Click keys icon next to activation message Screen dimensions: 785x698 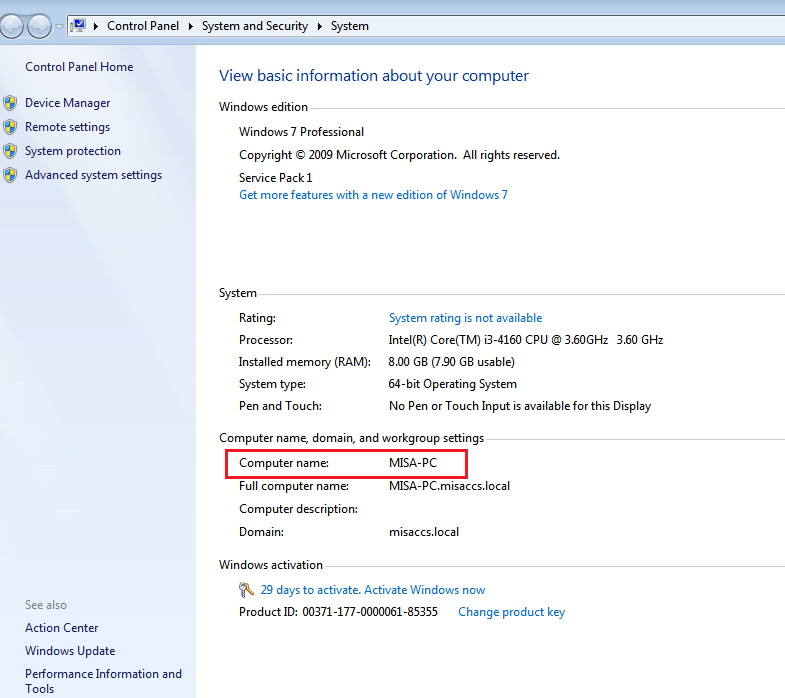[x=246, y=590]
